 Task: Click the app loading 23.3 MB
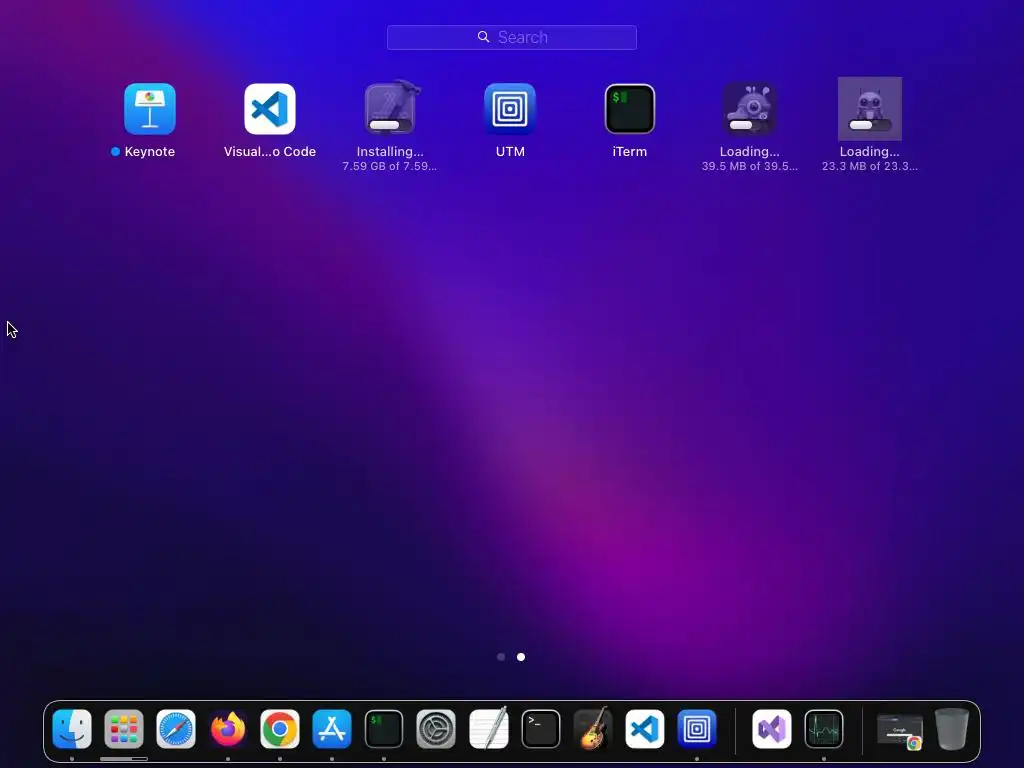pos(870,109)
